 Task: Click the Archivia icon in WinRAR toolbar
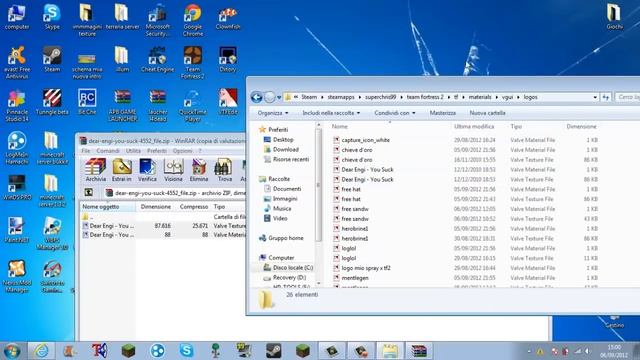point(96,170)
